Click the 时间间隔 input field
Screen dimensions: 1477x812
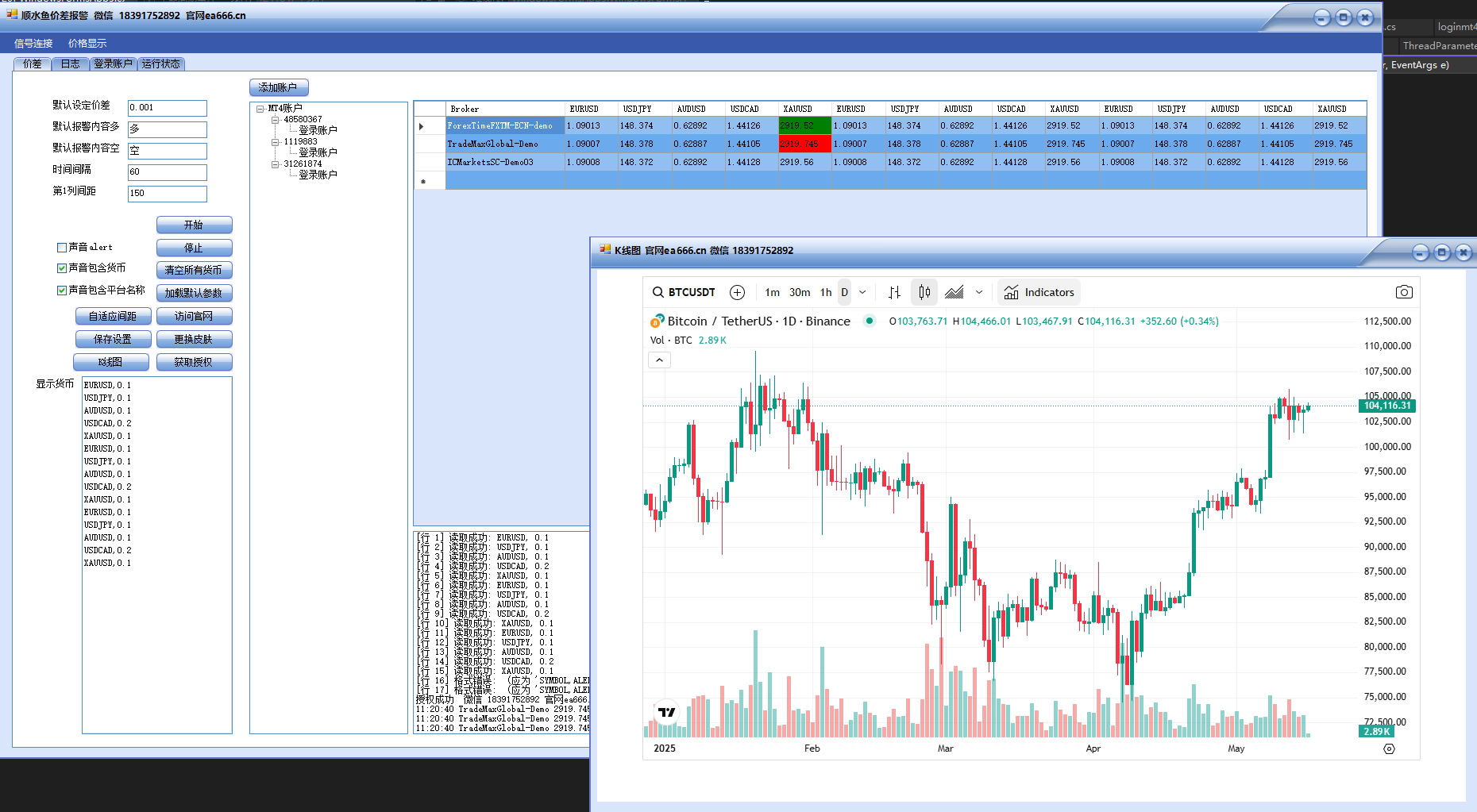[167, 171]
